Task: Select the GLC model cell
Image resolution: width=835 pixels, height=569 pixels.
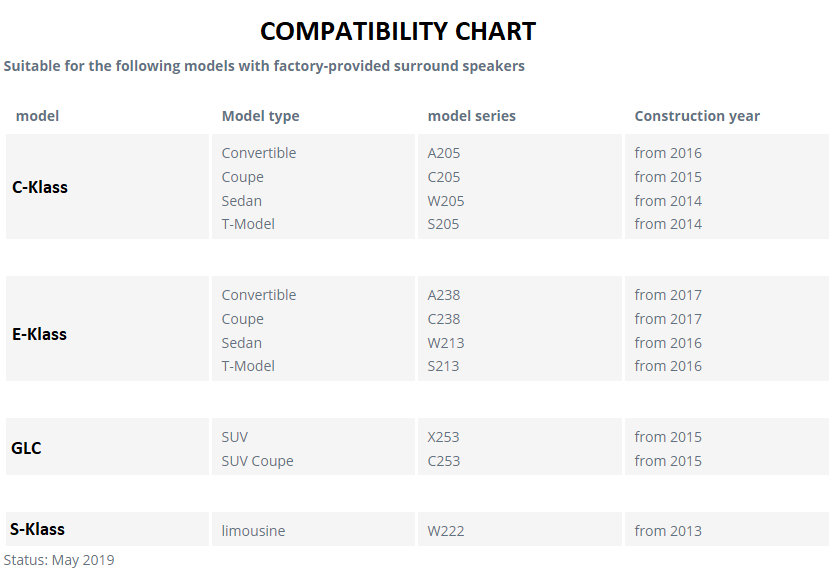Action: (107, 446)
